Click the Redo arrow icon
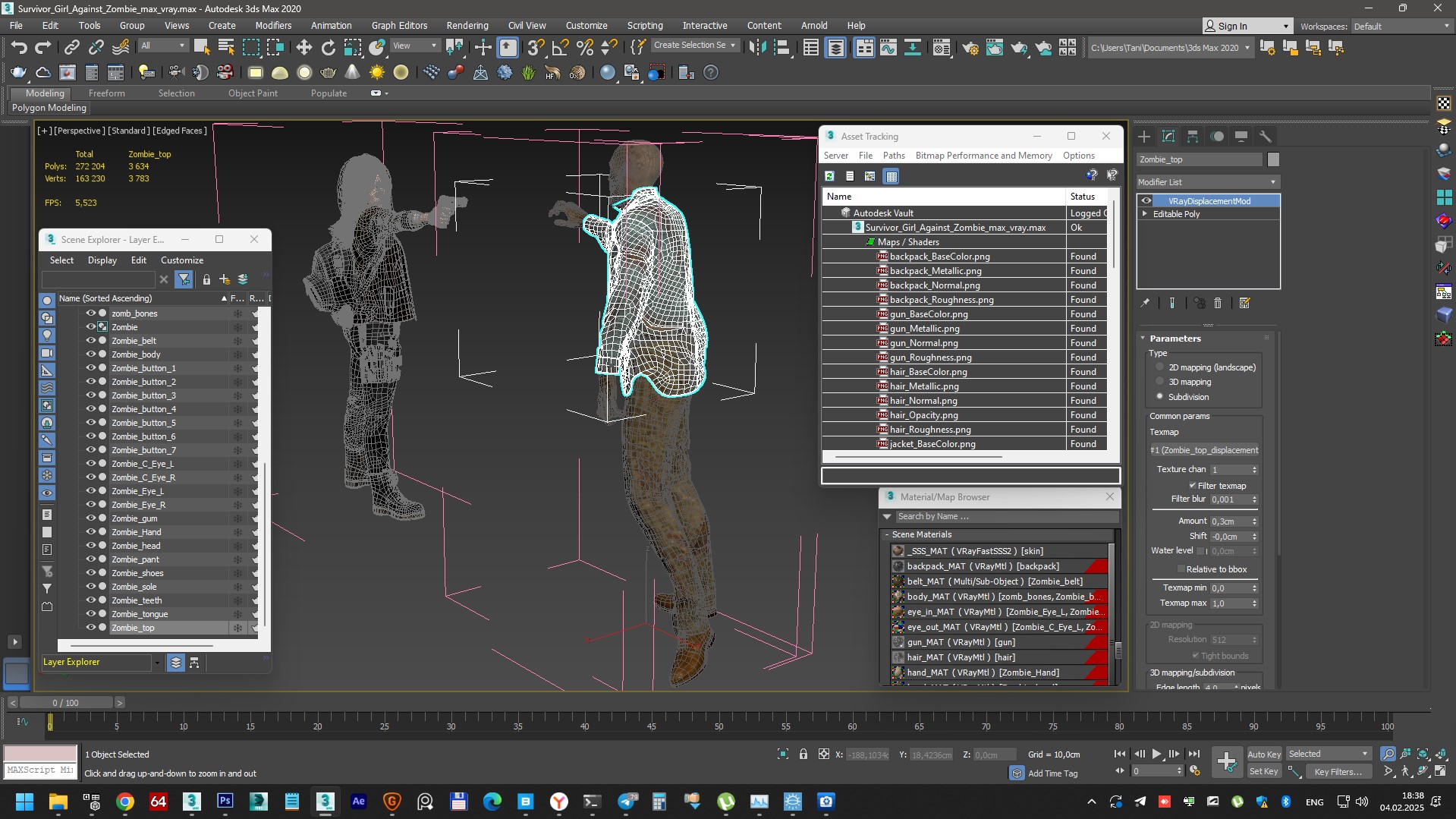This screenshot has height=819, width=1456. click(43, 48)
